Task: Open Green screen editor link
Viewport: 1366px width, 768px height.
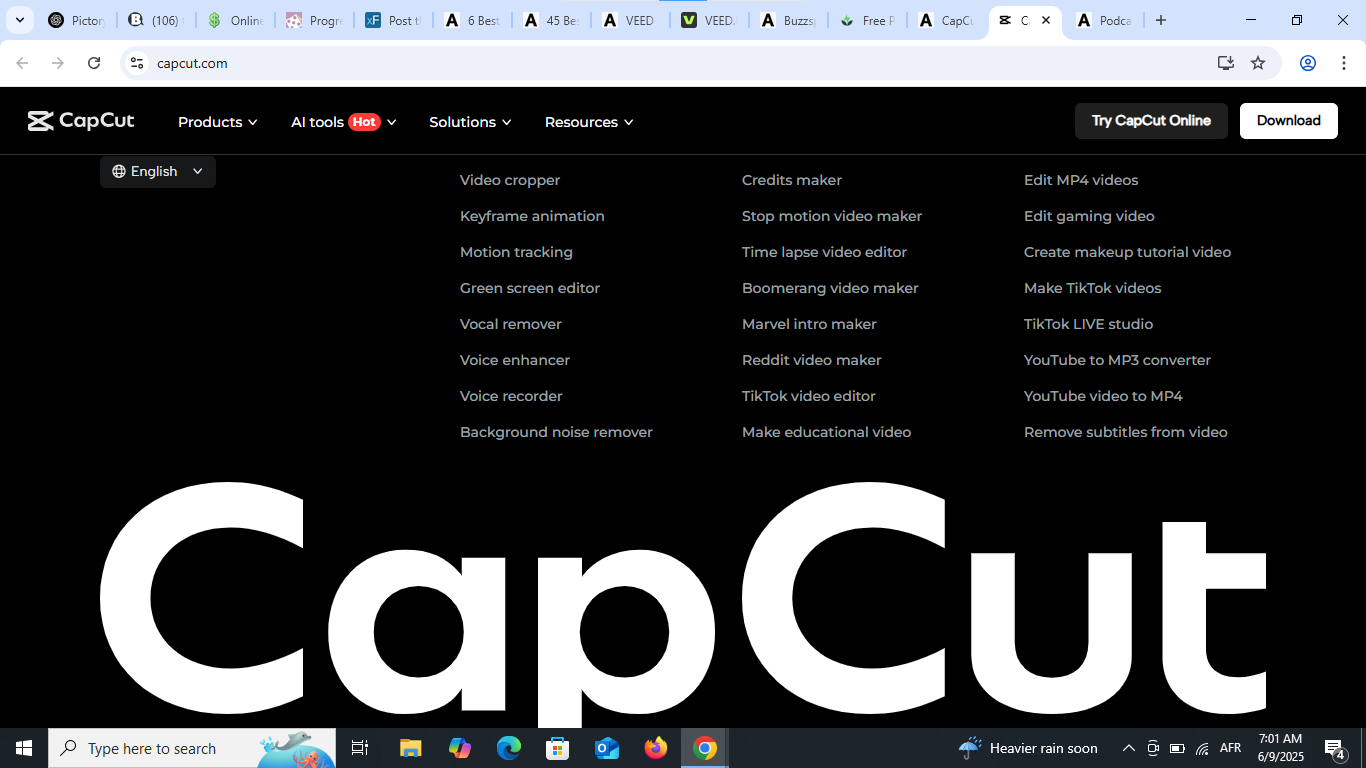Action: click(530, 288)
